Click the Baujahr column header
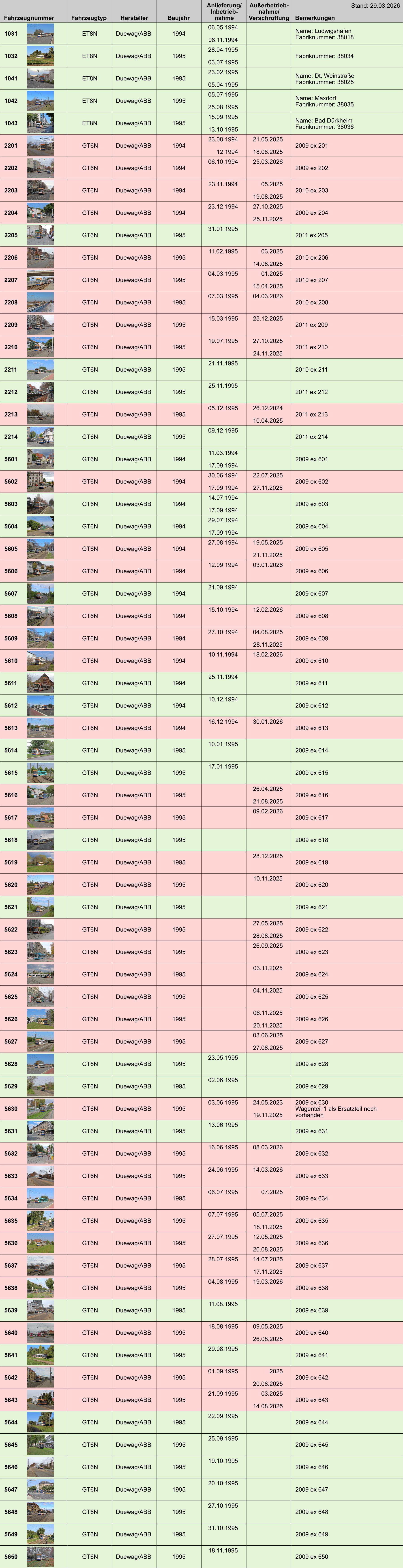Screen dimensions: 403x1568 click(178, 18)
